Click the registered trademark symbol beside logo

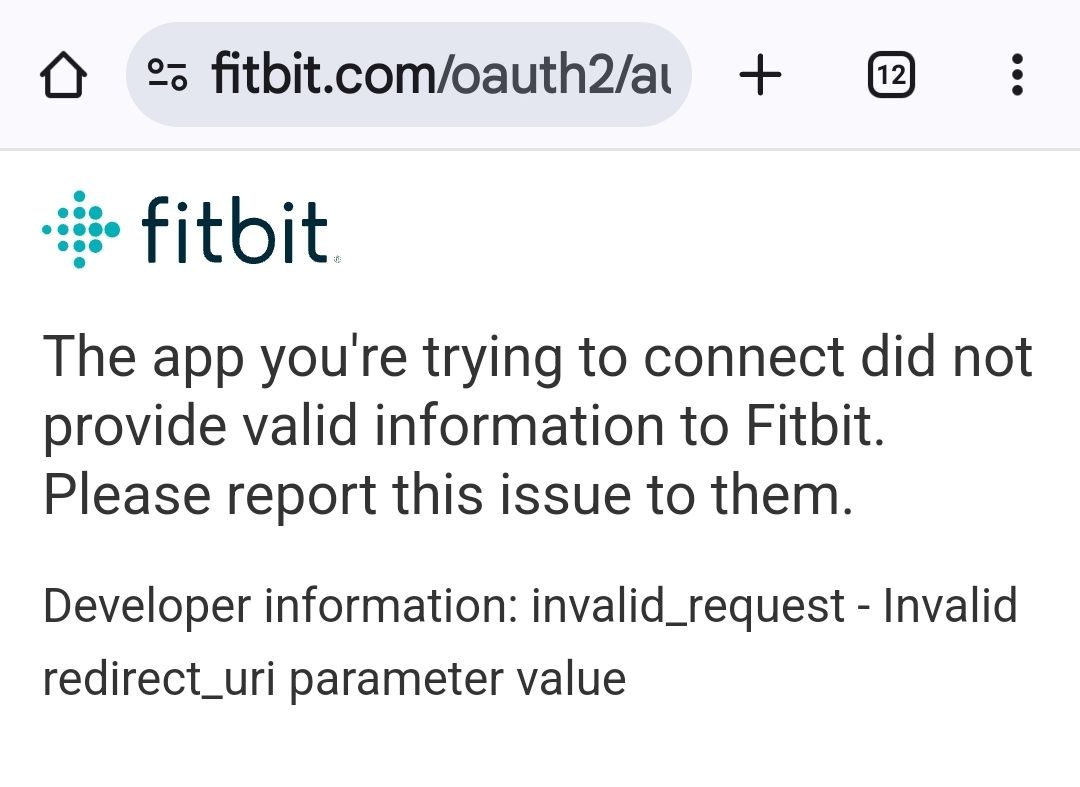336,259
